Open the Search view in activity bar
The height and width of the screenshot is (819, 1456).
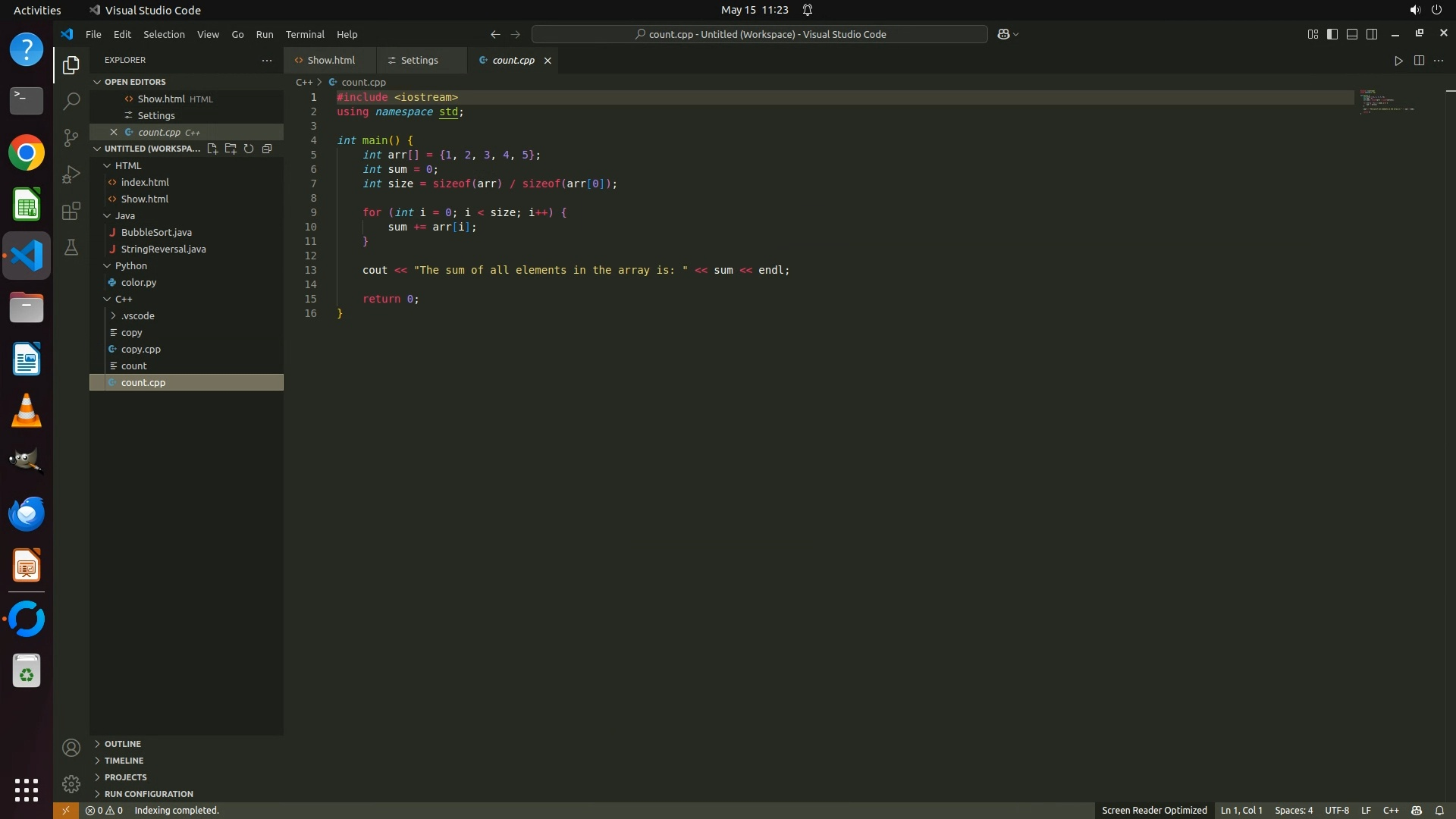point(71,101)
